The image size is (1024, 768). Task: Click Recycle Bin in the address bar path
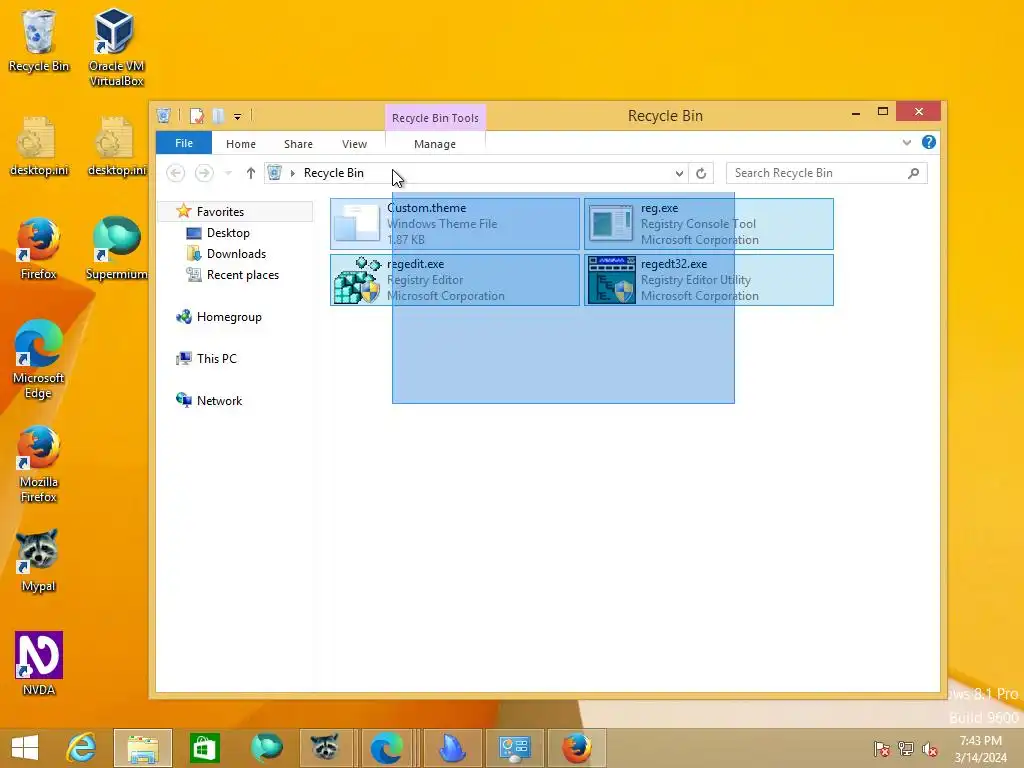(334, 173)
